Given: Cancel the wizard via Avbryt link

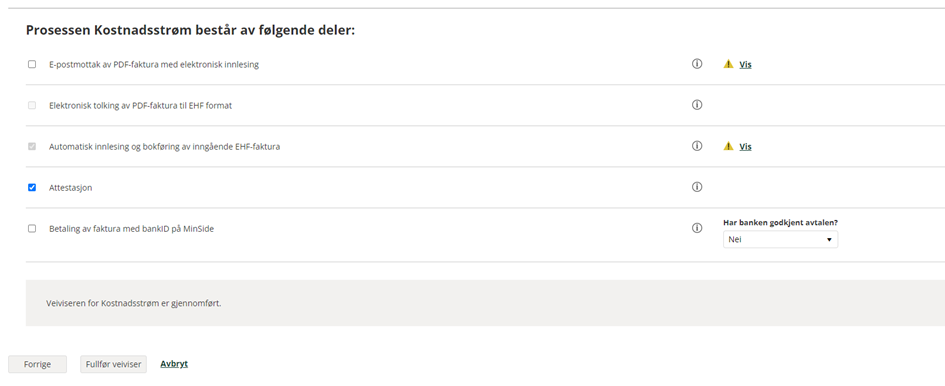Looking at the screenshot, I should [x=174, y=364].
